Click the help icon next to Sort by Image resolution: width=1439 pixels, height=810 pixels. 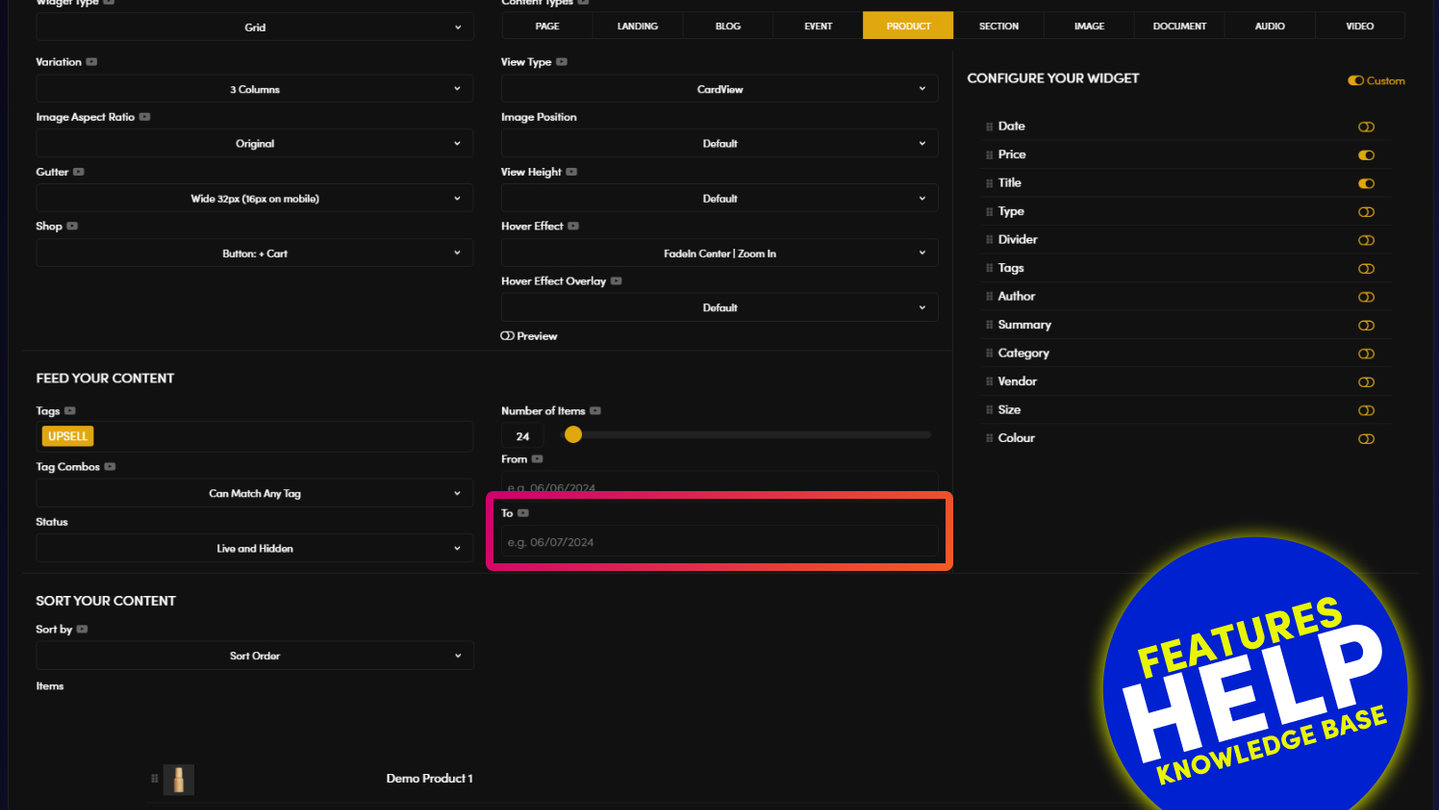[x=82, y=629]
